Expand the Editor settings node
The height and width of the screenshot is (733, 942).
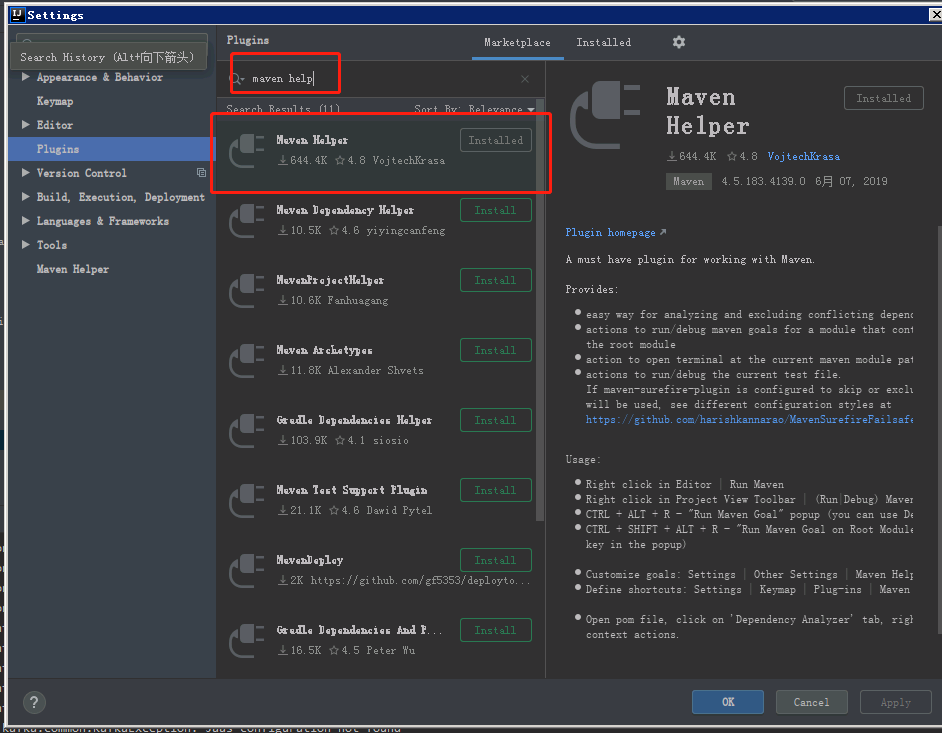pyautogui.click(x=26, y=125)
